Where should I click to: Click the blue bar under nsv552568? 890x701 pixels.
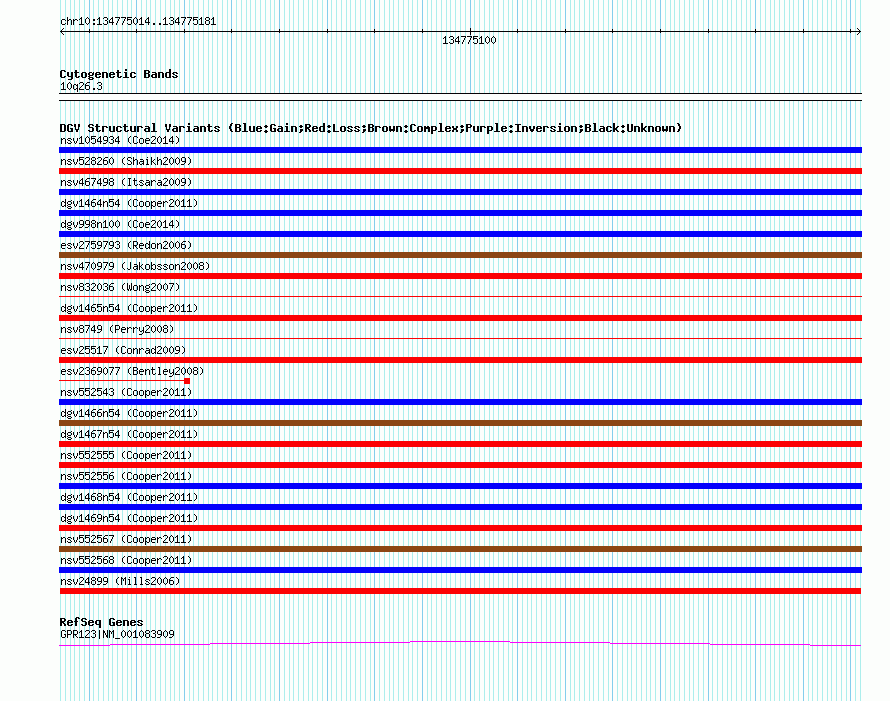tap(460, 570)
